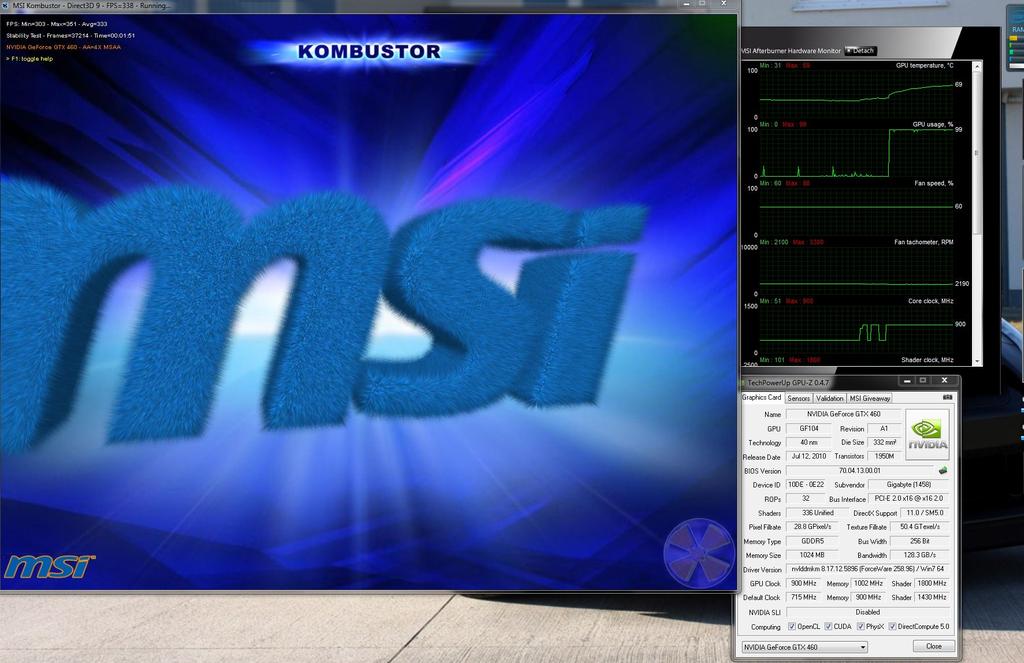1024x663 pixels.
Task: Click the Driver Version field
Action: (868, 569)
